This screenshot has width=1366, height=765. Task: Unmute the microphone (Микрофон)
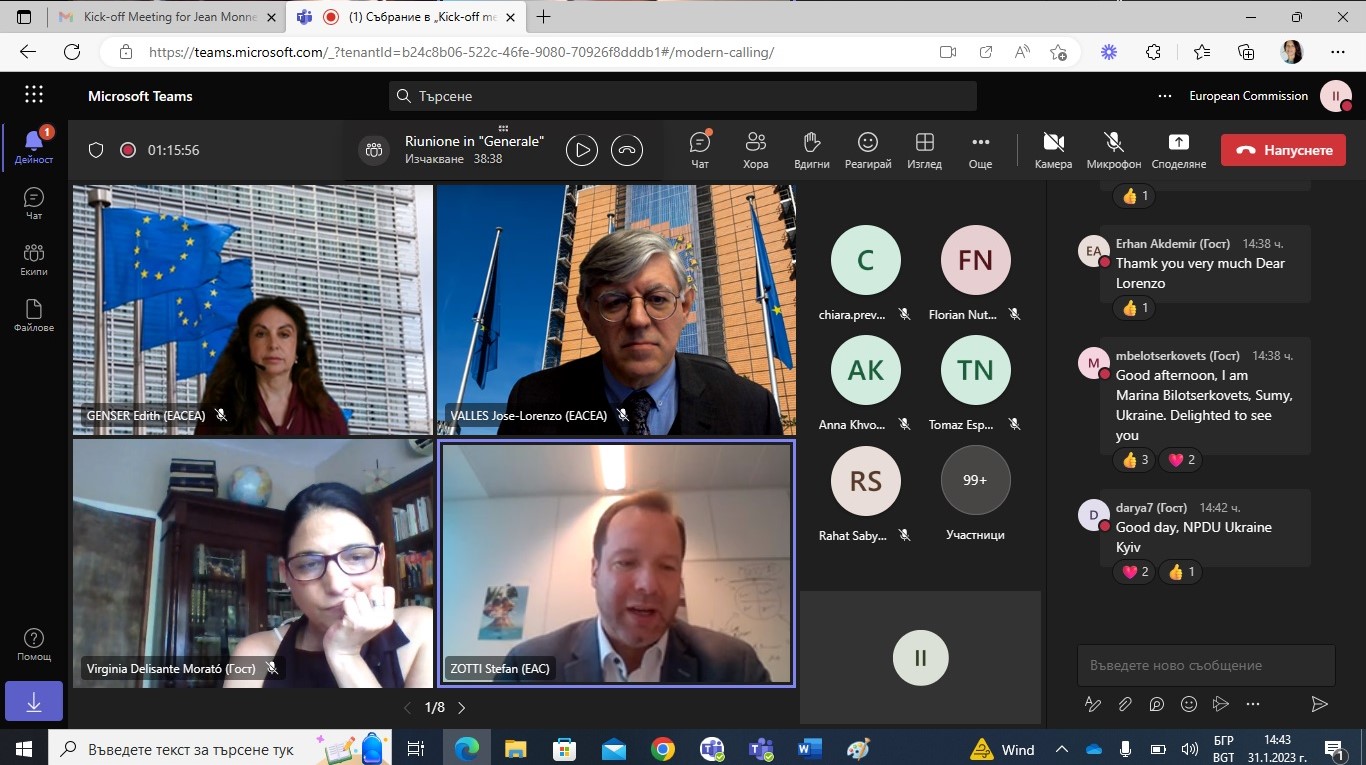tap(1114, 150)
